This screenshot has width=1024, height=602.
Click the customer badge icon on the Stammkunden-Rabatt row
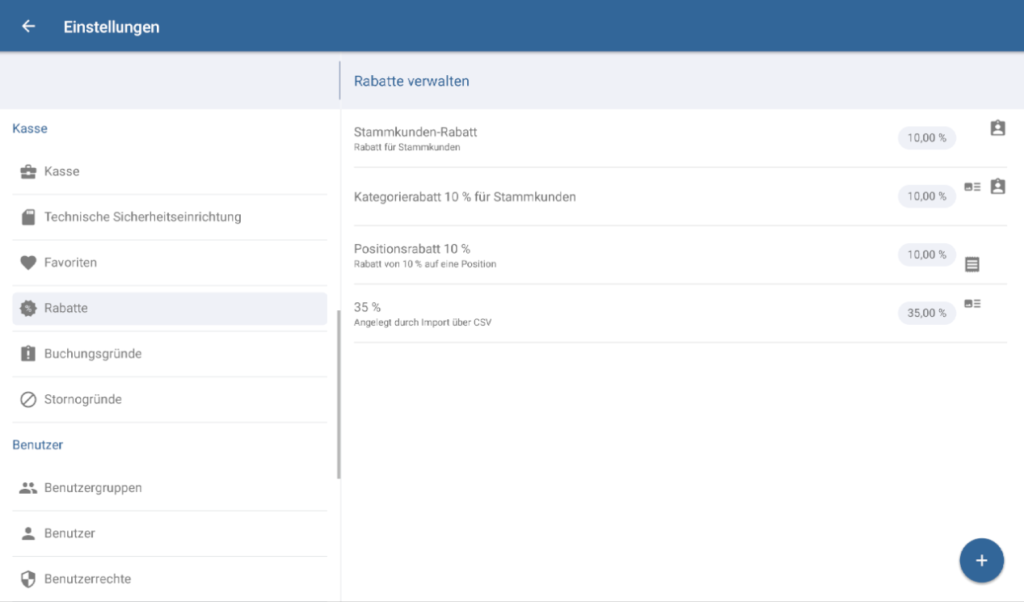[997, 128]
